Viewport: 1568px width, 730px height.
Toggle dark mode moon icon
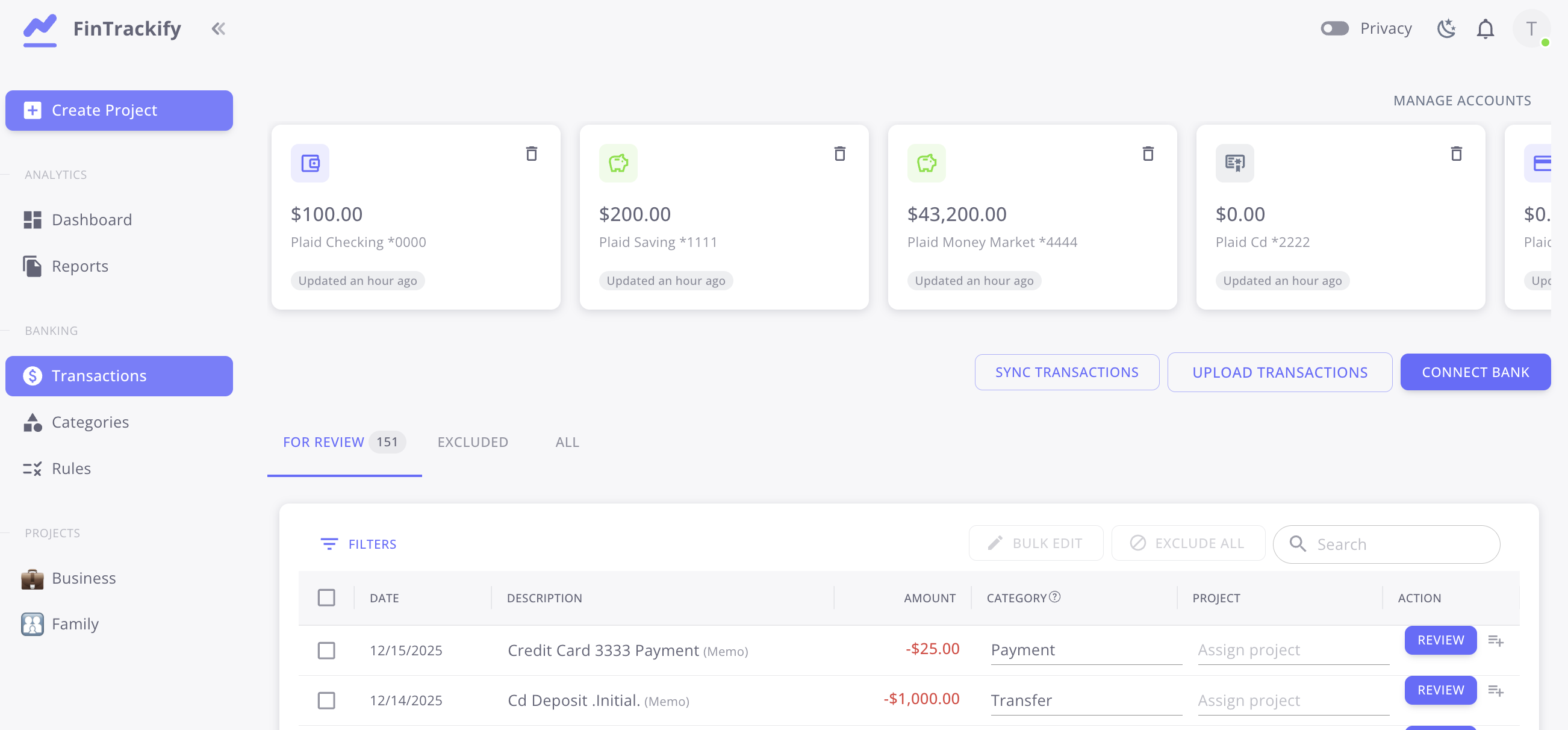(1446, 29)
